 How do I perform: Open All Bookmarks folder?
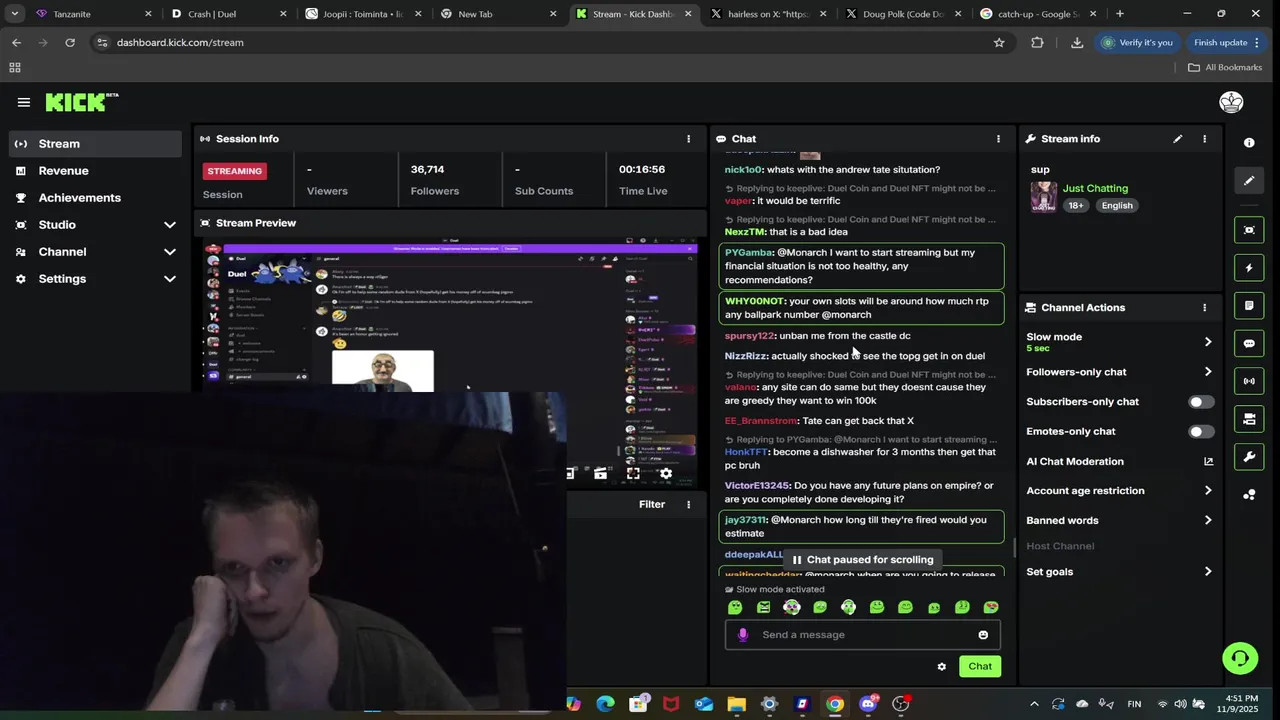coord(1225,68)
